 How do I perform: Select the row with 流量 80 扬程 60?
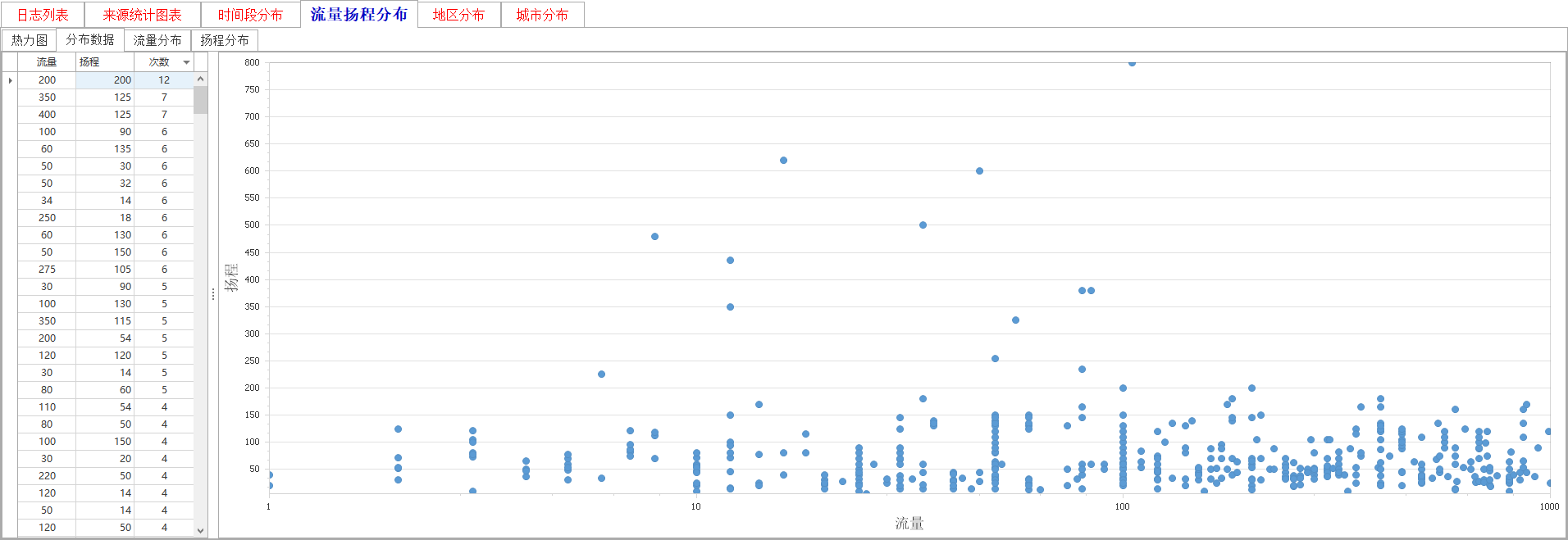pyautogui.click(x=106, y=390)
